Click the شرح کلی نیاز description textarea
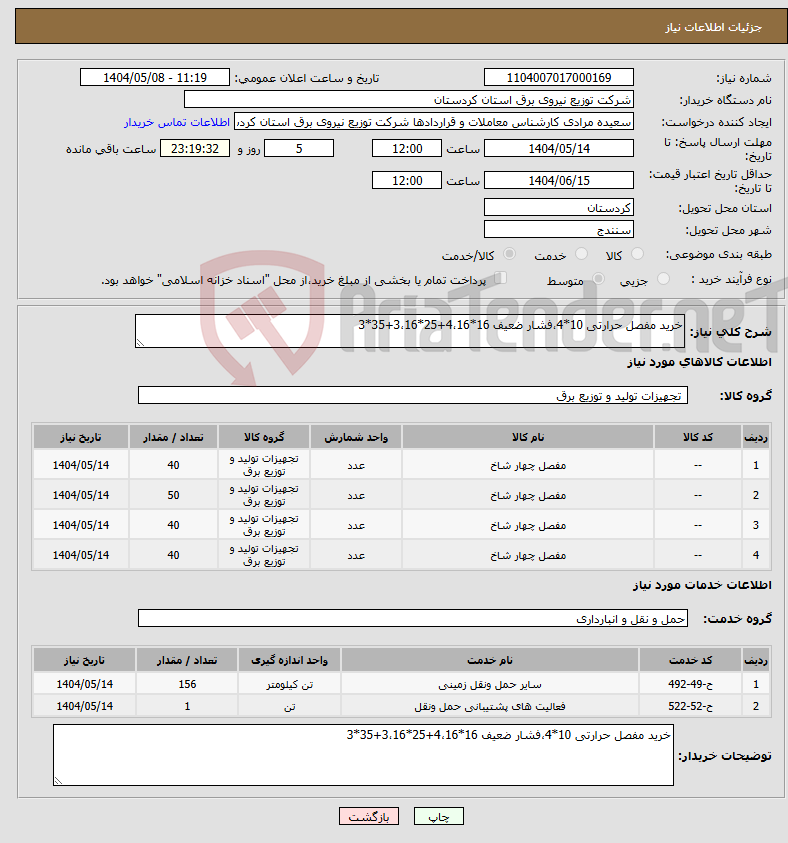This screenshot has width=788, height=843. (410, 331)
